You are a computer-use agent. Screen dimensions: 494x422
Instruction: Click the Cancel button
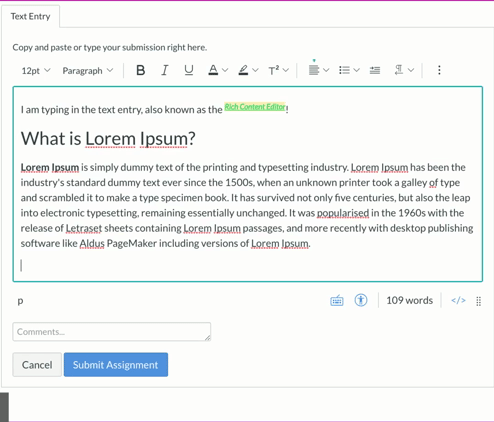pos(37,365)
